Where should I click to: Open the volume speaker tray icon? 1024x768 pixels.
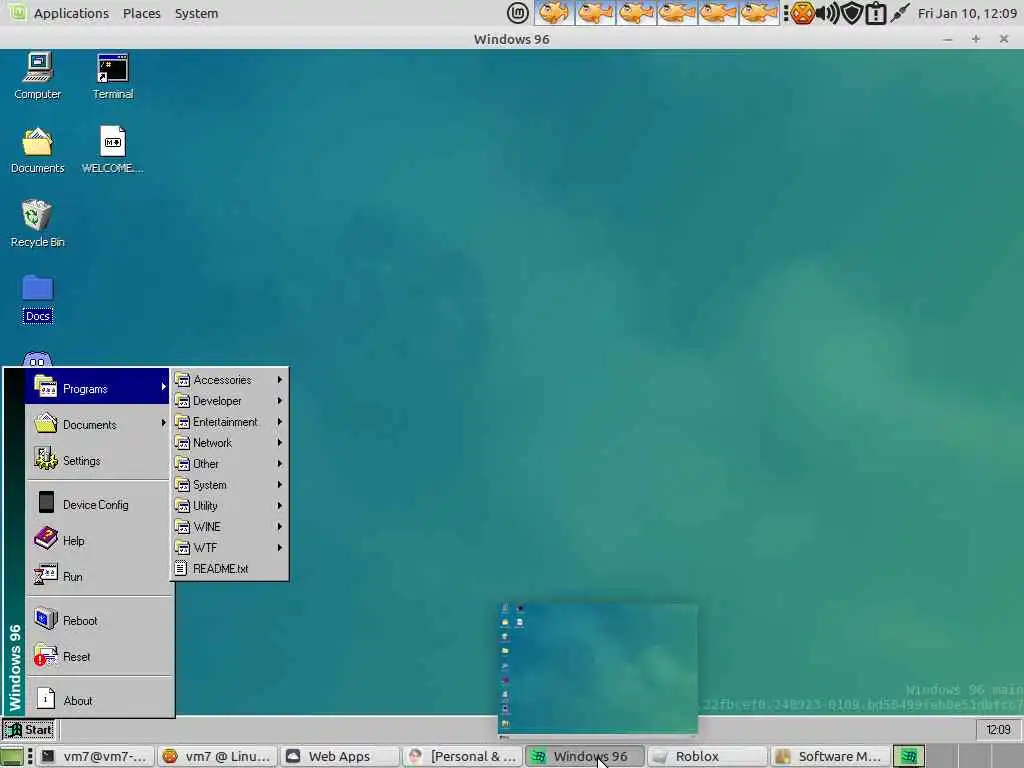(828, 13)
